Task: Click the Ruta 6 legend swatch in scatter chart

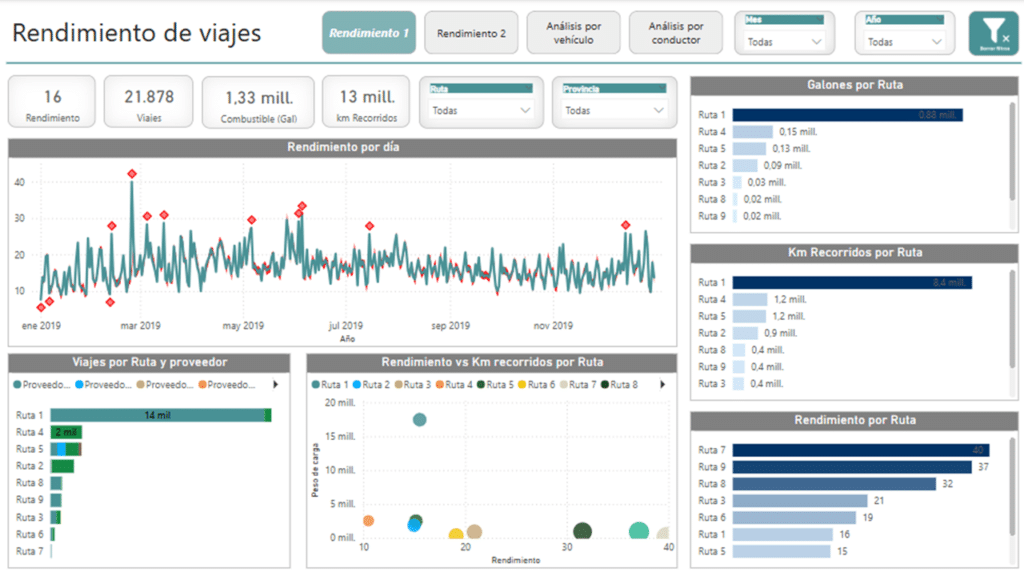Action: (522, 385)
